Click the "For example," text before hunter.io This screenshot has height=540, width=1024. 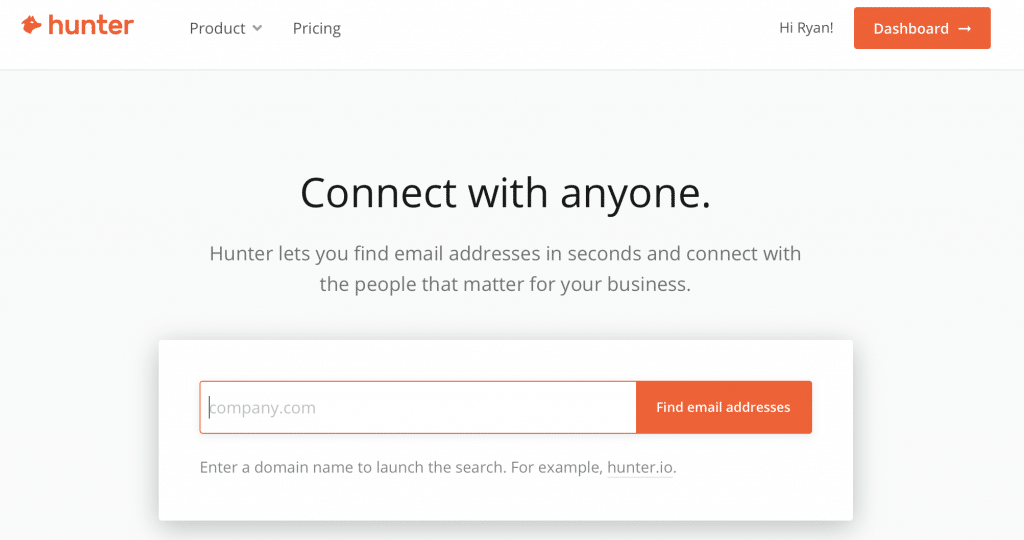click(x=556, y=468)
